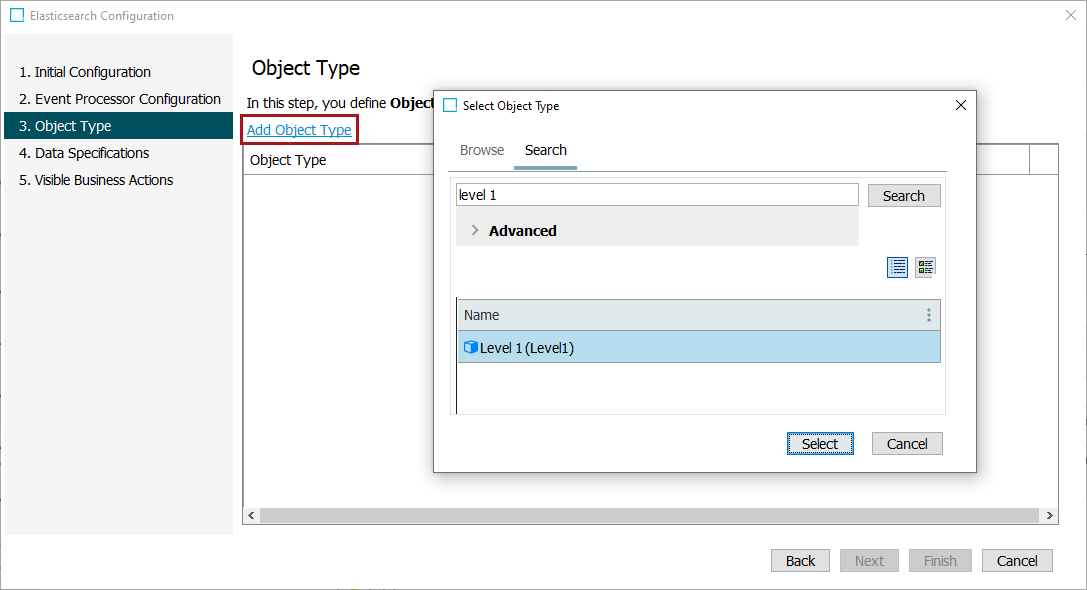Image resolution: width=1087 pixels, height=590 pixels.
Task: Click the blue cube icon beside Level 1
Action: click(x=470, y=347)
